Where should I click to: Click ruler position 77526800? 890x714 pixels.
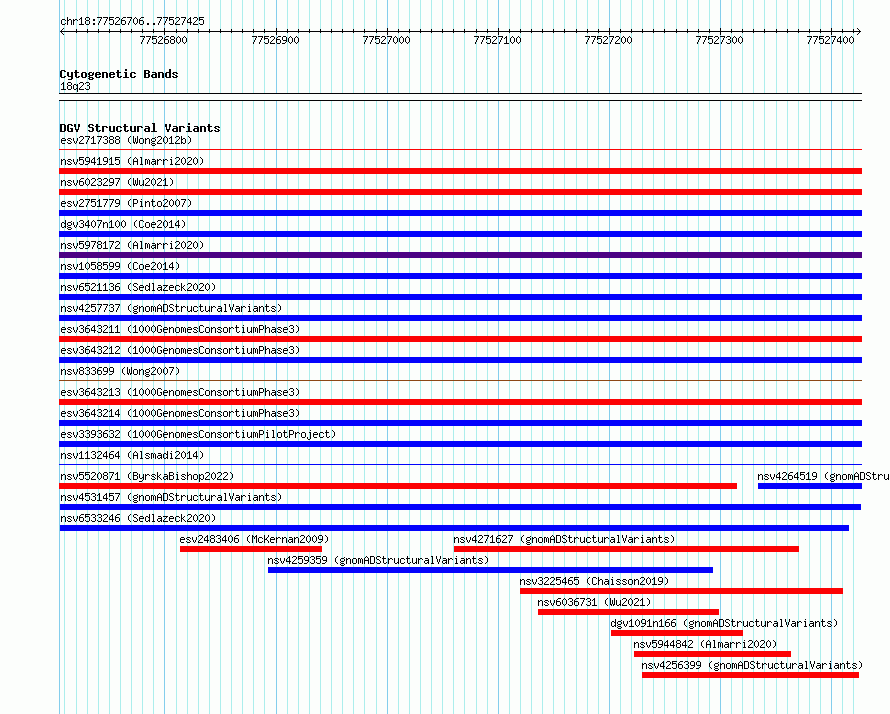tap(163, 40)
